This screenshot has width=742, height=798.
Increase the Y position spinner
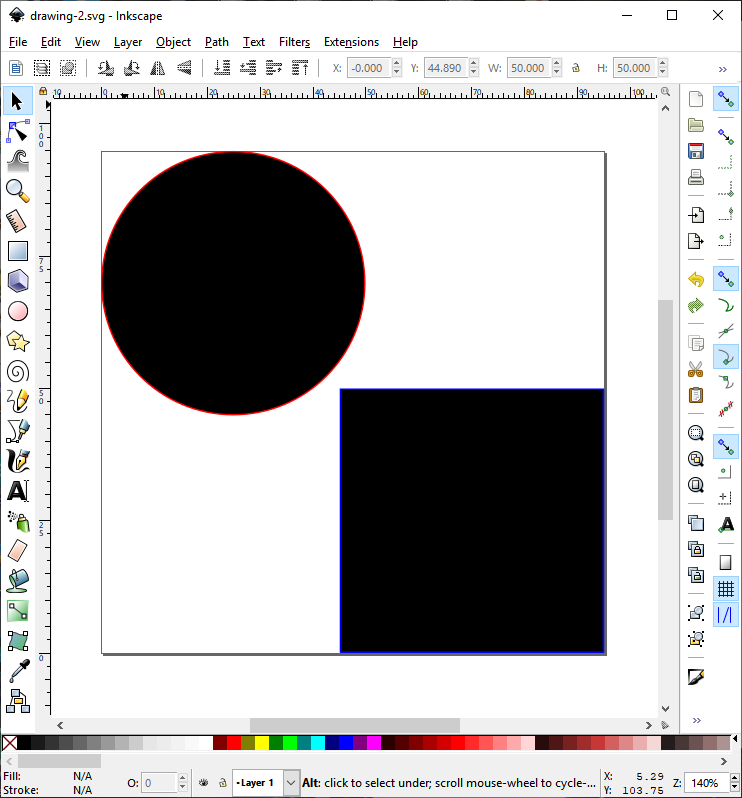pos(473,63)
